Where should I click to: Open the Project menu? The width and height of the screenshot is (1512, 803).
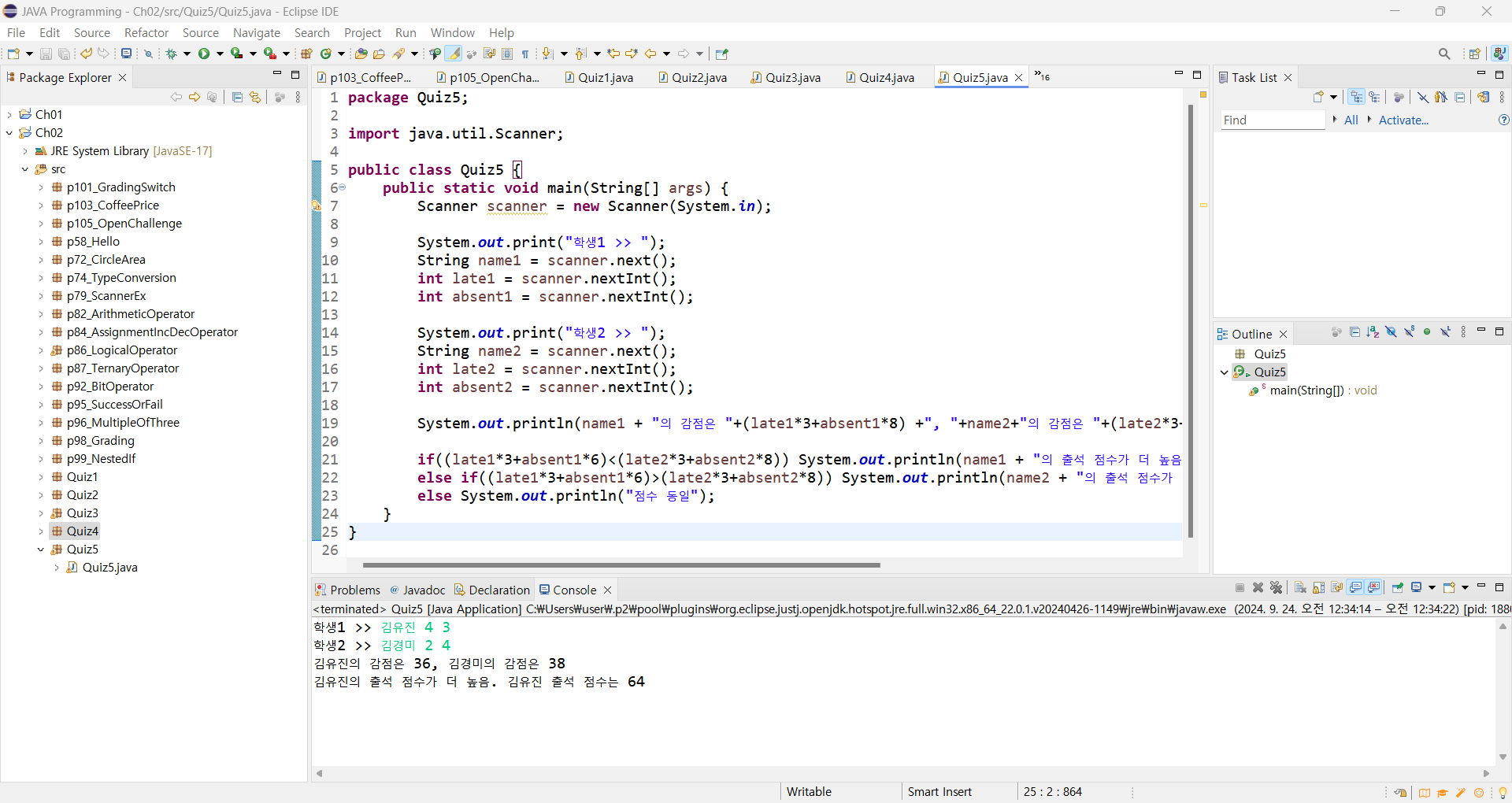[x=362, y=32]
